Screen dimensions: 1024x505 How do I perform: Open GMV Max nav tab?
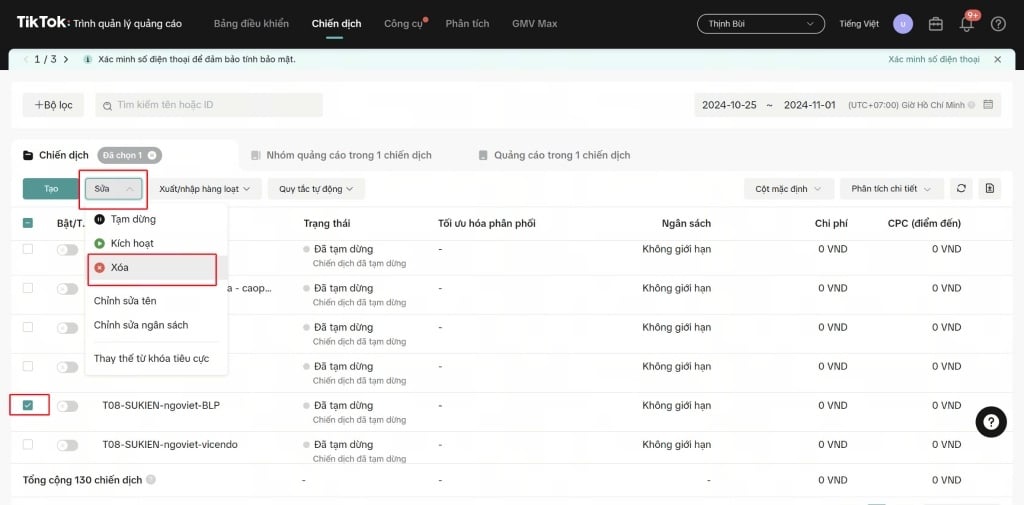pyautogui.click(x=535, y=24)
